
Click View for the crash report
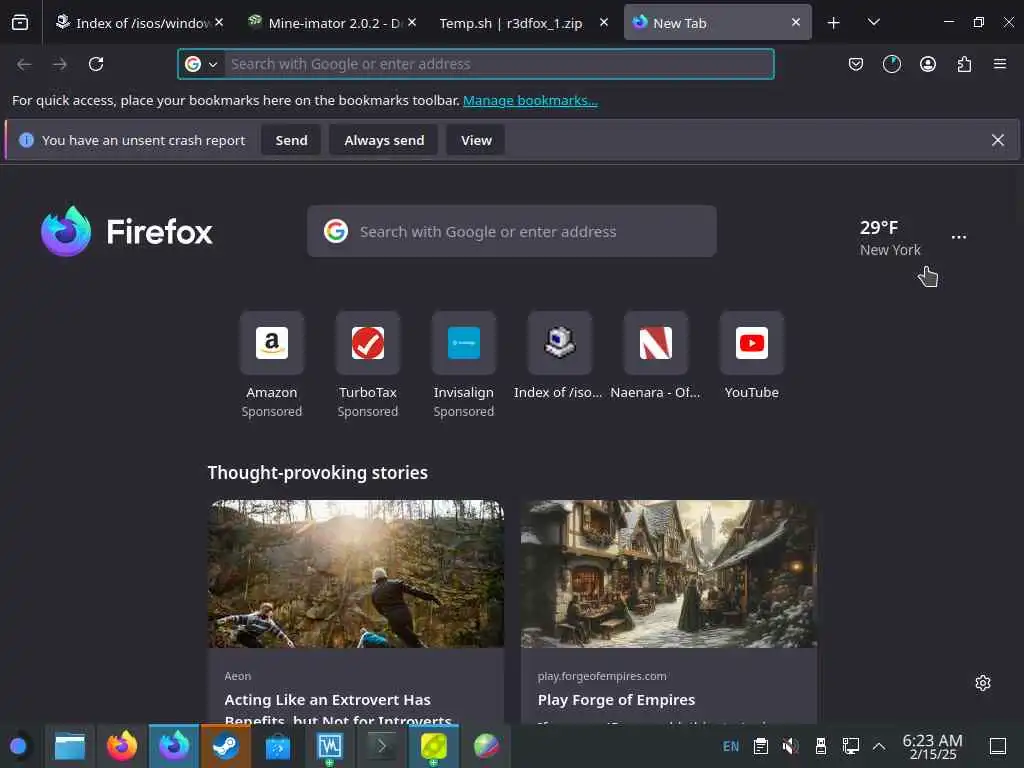(x=476, y=140)
